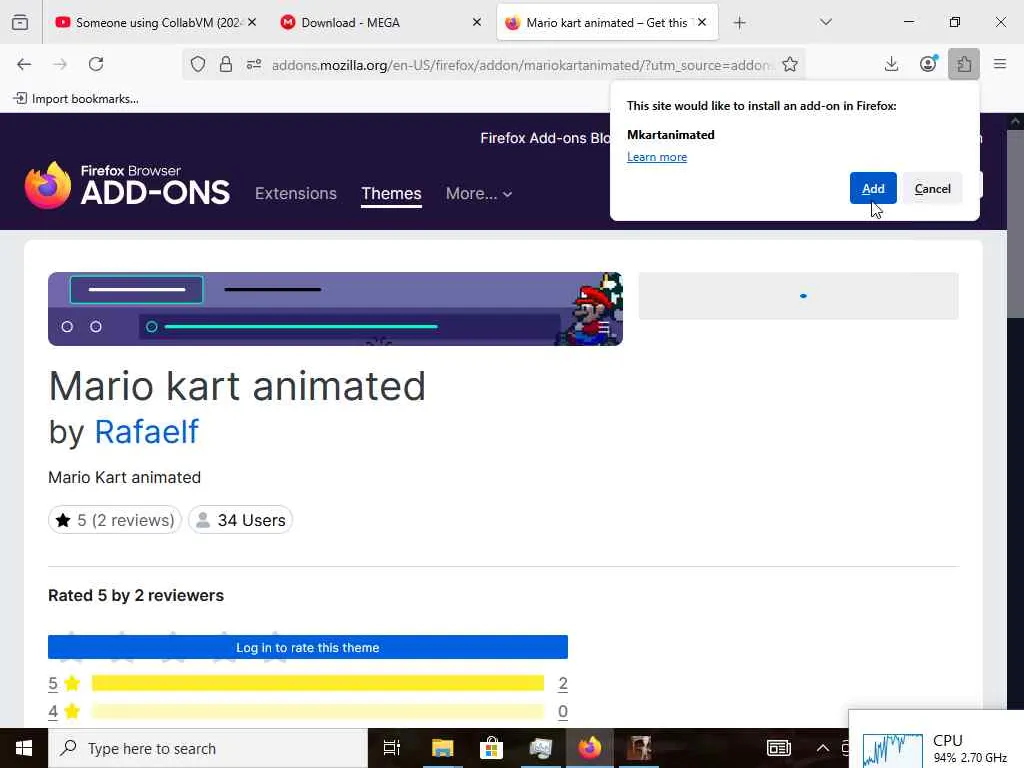Open the 5 (2 reviews) rating badge

point(114,520)
